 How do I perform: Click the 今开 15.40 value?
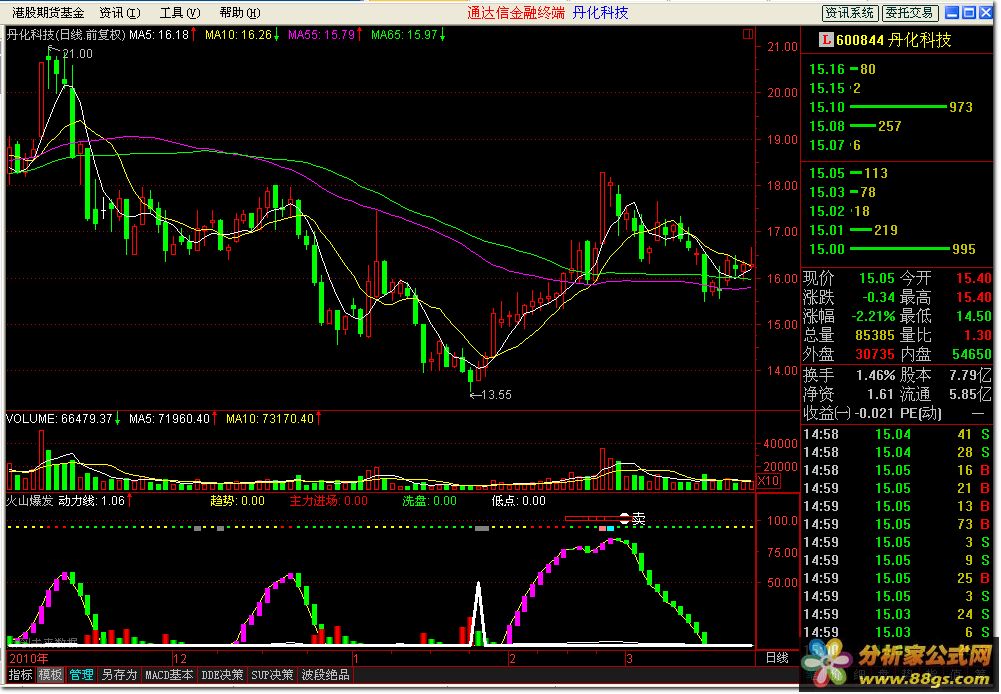coord(974,278)
